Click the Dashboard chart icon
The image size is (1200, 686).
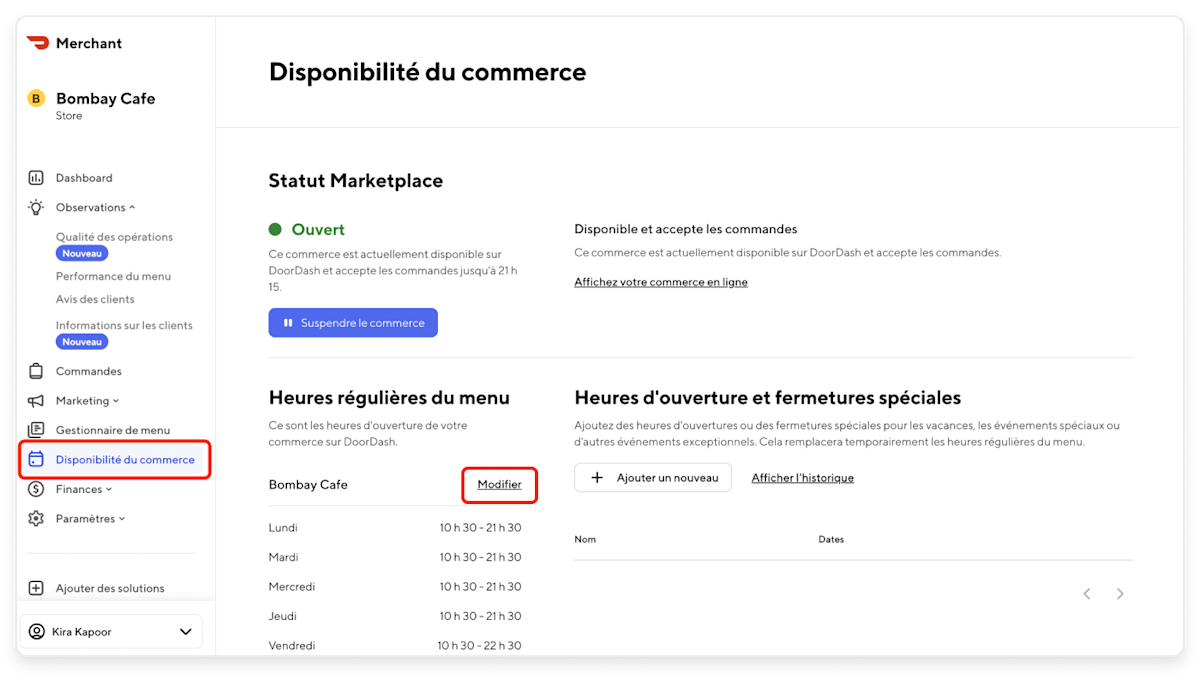pos(36,178)
